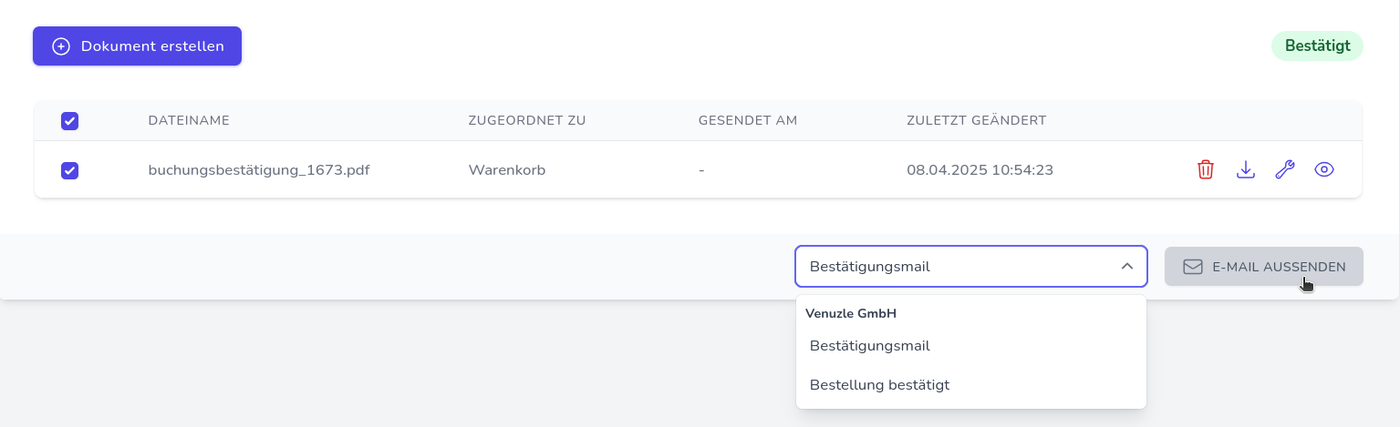Image resolution: width=1400 pixels, height=427 pixels.
Task: Toggle the select-all checkbox in the table header
Action: click(70, 121)
